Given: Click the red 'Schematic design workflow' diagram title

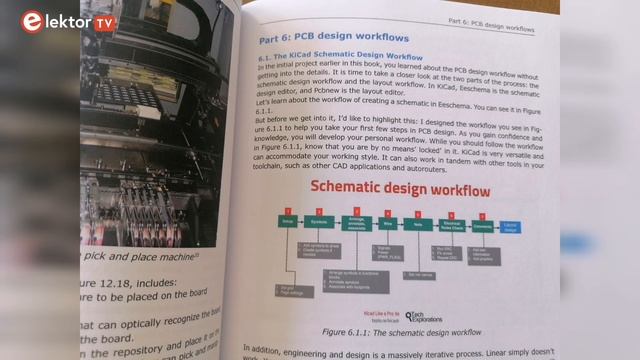Looking at the screenshot, I should pos(400,189).
